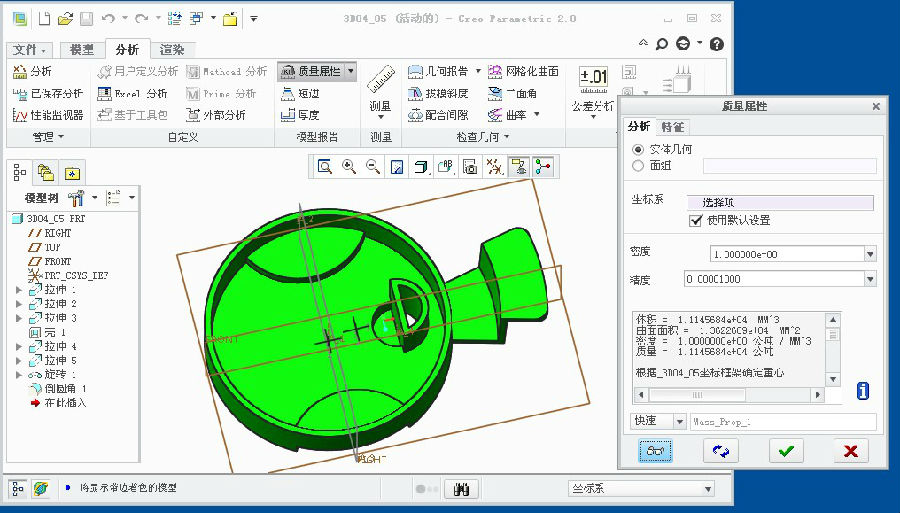Image resolution: width=900 pixels, height=513 pixels.
Task: Click the refit view icon
Action: pyautogui.click(x=325, y=167)
